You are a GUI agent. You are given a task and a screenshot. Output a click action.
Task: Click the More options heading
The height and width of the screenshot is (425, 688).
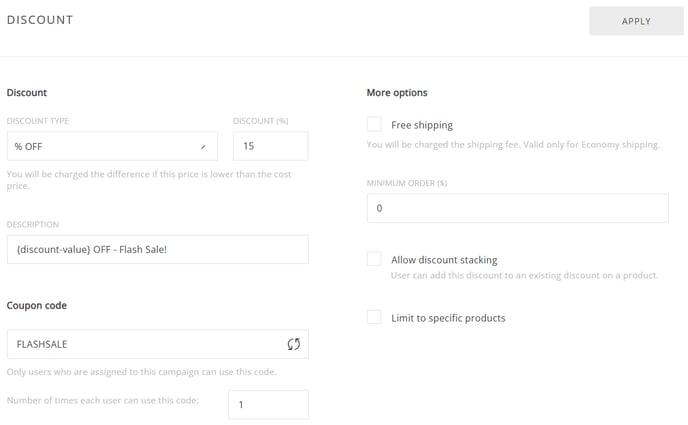click(x=397, y=93)
